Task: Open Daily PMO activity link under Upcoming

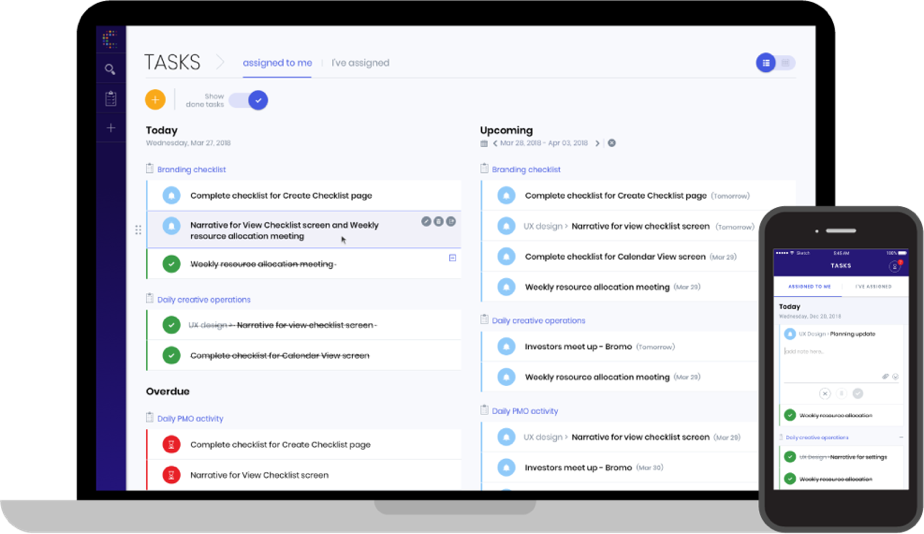Action: 525,411
